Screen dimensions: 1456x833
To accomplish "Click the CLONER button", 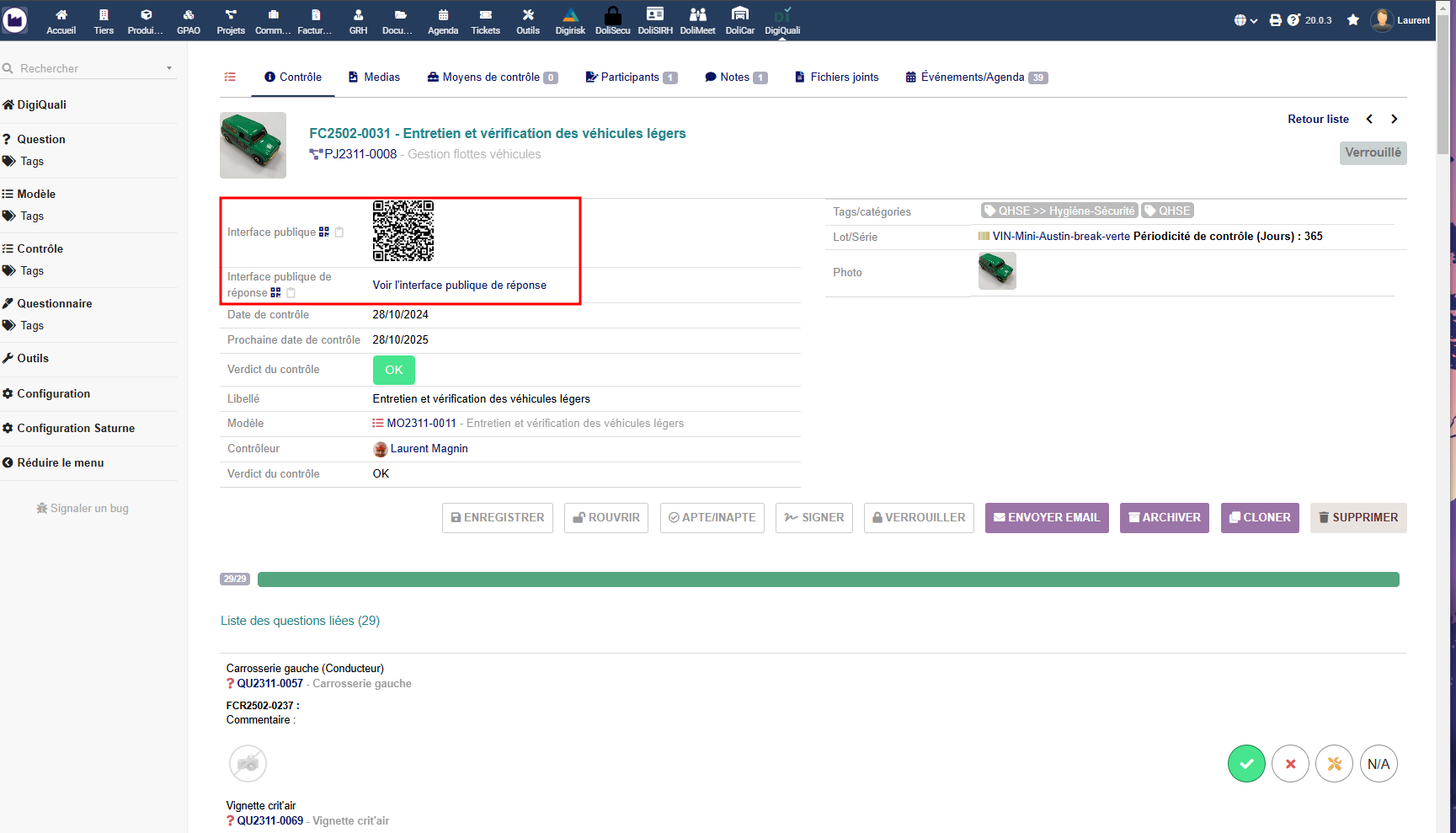I will (1260, 518).
